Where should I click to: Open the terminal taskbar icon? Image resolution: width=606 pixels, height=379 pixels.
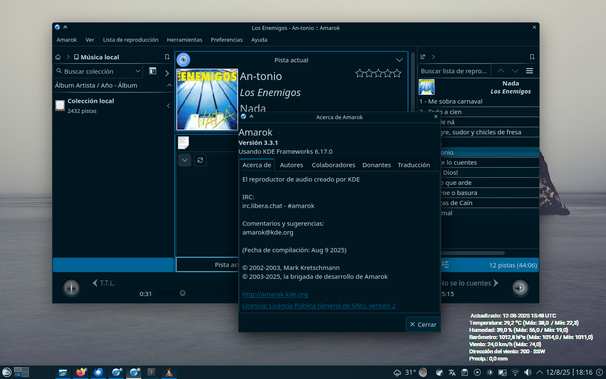point(151,372)
